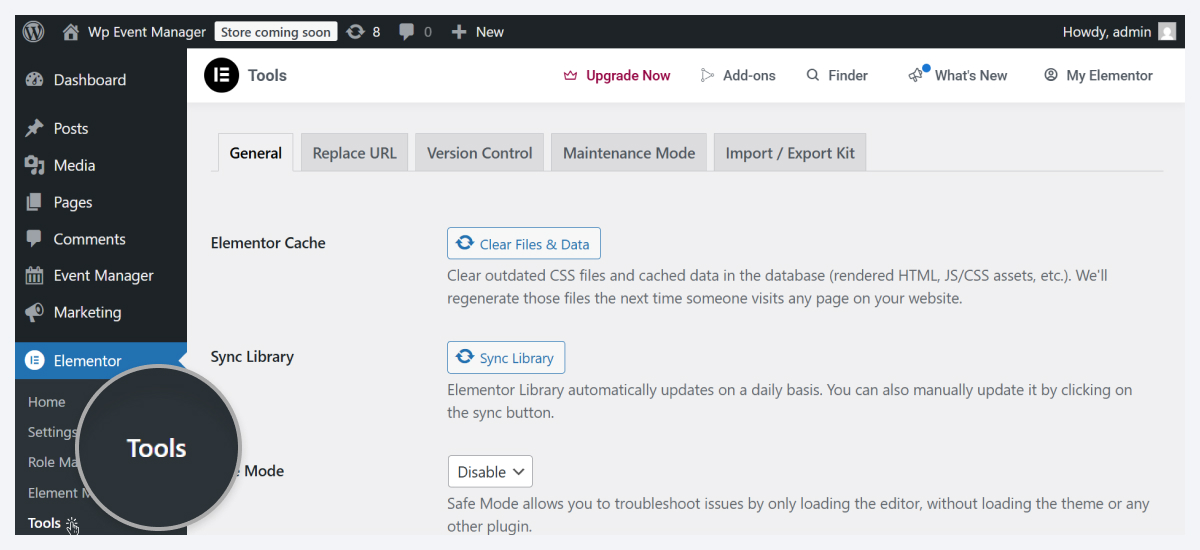
Task: Open the What's New link
Action: (971, 75)
